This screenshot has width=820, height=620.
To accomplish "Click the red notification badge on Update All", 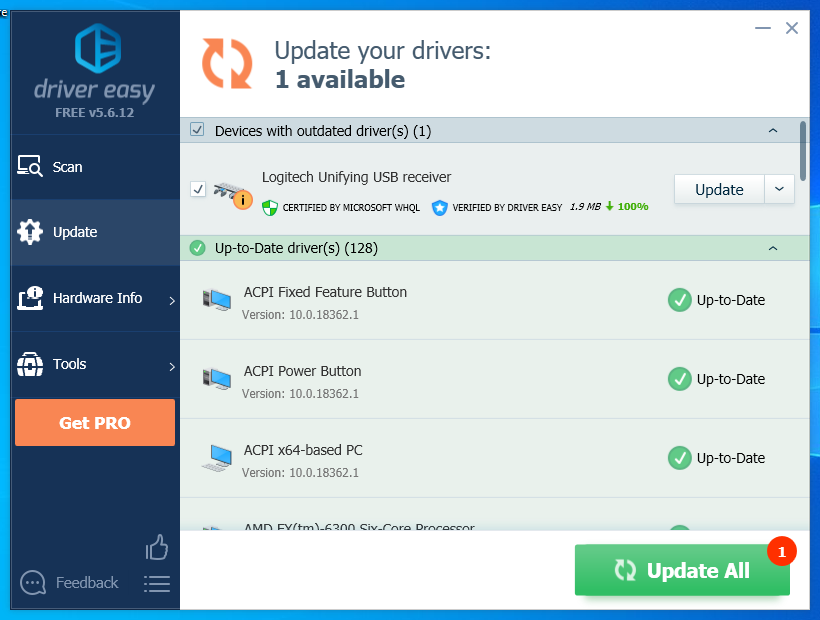I will click(782, 551).
